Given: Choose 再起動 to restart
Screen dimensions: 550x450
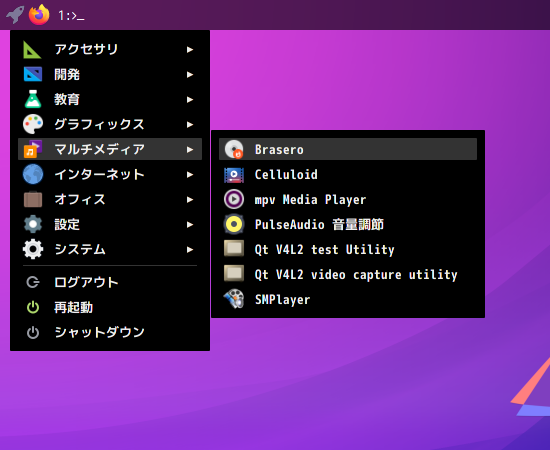Looking at the screenshot, I should 110,308.
